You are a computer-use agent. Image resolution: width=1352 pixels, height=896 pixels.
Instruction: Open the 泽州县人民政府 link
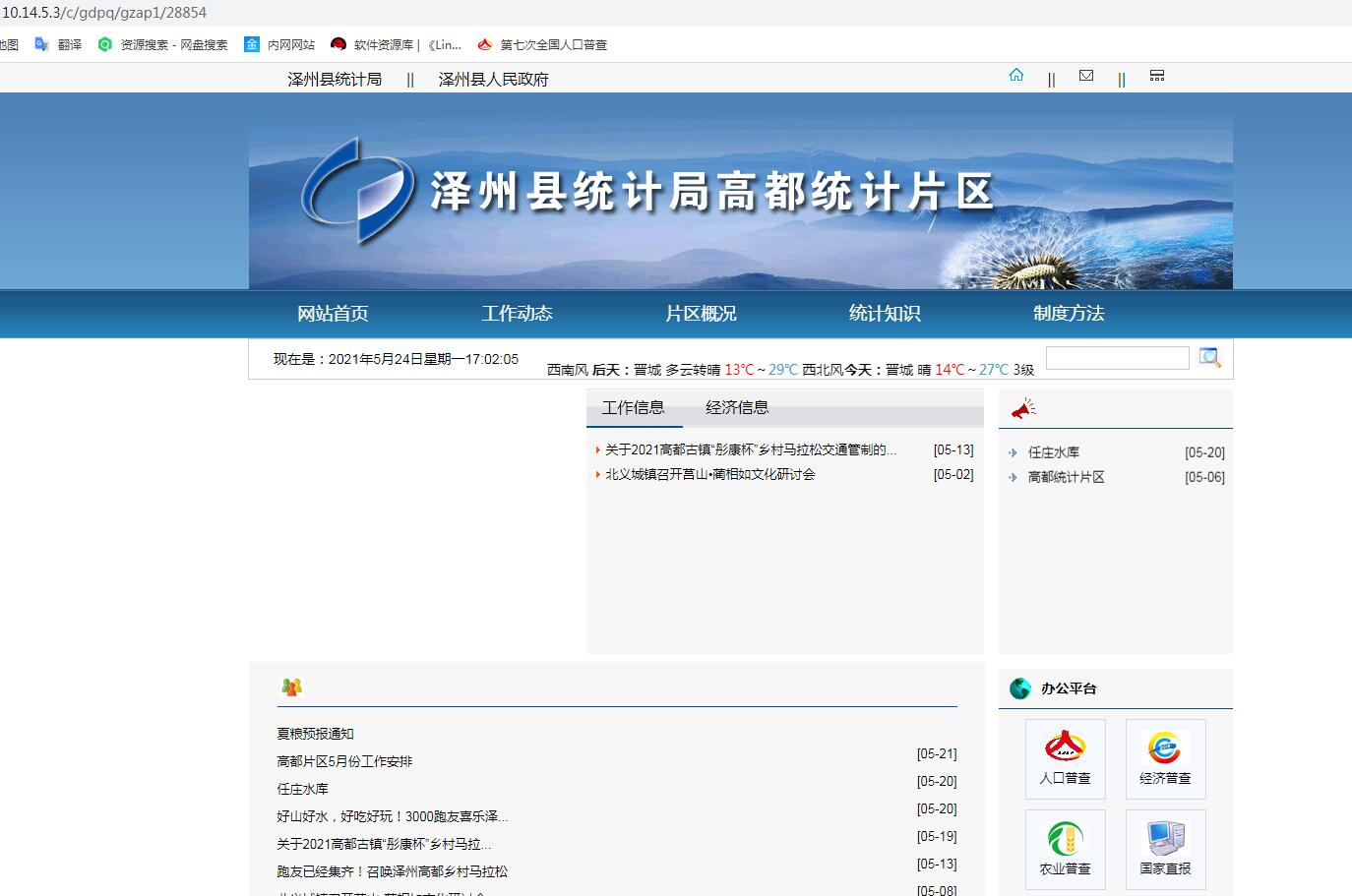click(493, 80)
